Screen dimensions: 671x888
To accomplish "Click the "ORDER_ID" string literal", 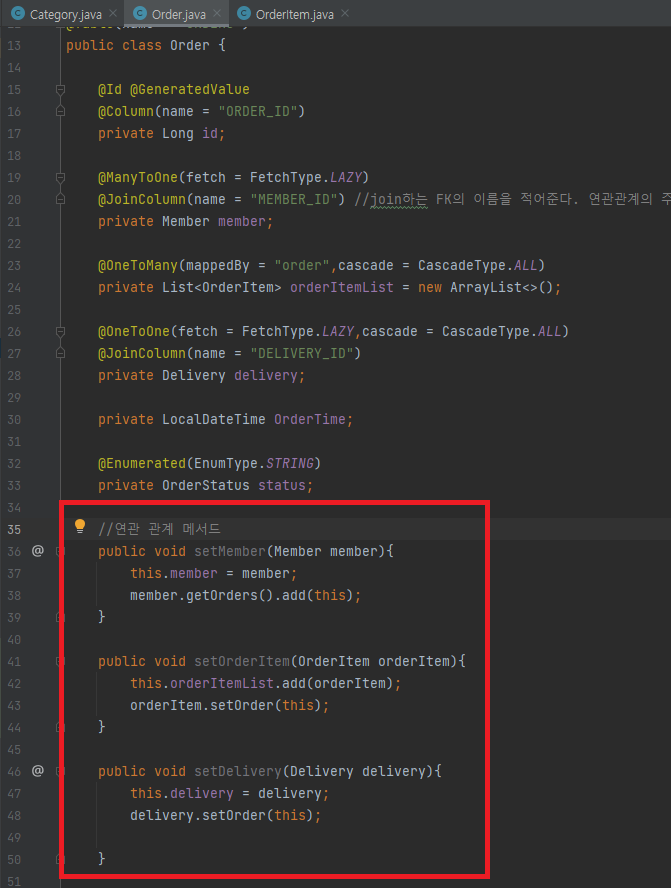I will coord(258,112).
